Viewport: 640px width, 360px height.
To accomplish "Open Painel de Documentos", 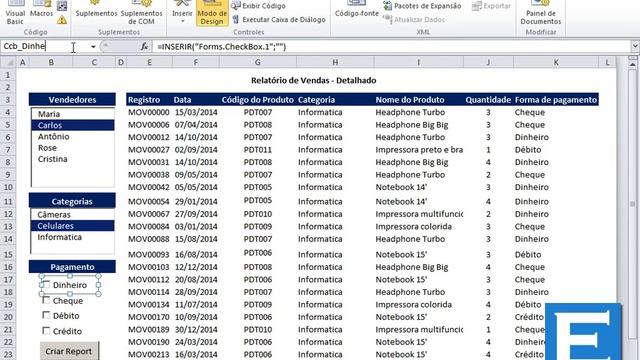I will pyautogui.click(x=540, y=13).
